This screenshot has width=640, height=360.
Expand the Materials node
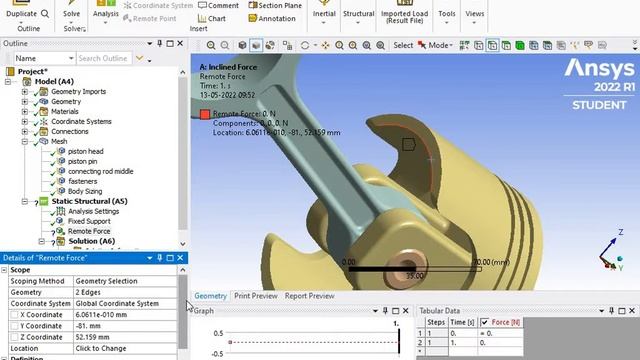tap(24, 111)
